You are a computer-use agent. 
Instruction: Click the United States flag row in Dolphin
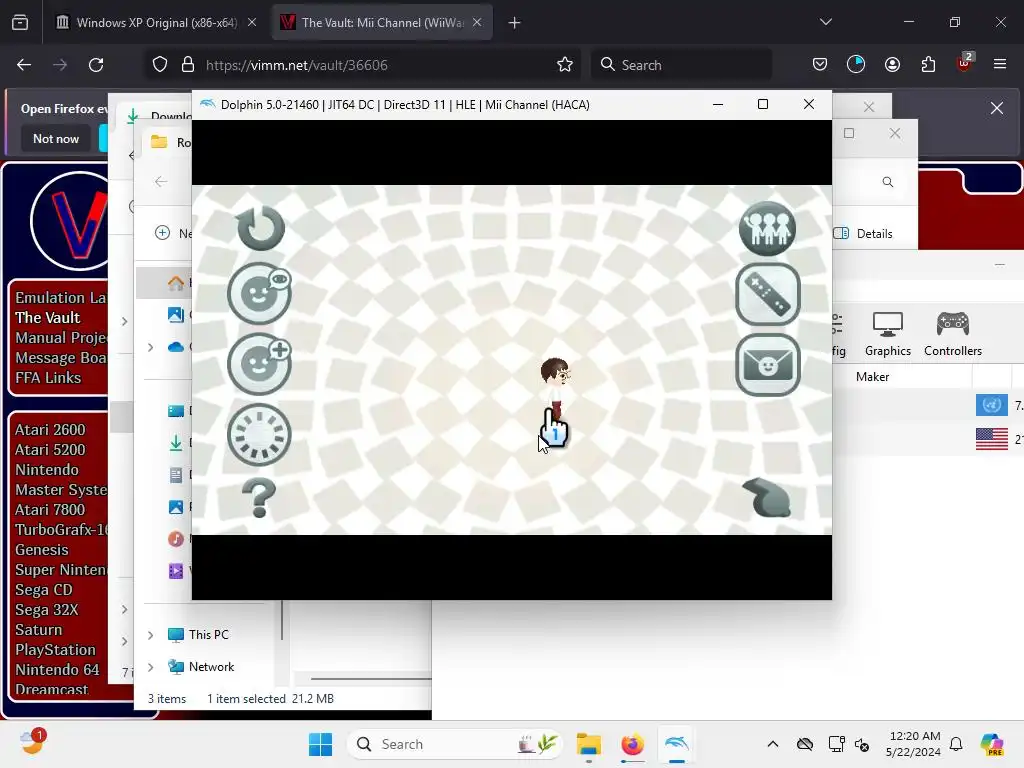click(x=991, y=439)
